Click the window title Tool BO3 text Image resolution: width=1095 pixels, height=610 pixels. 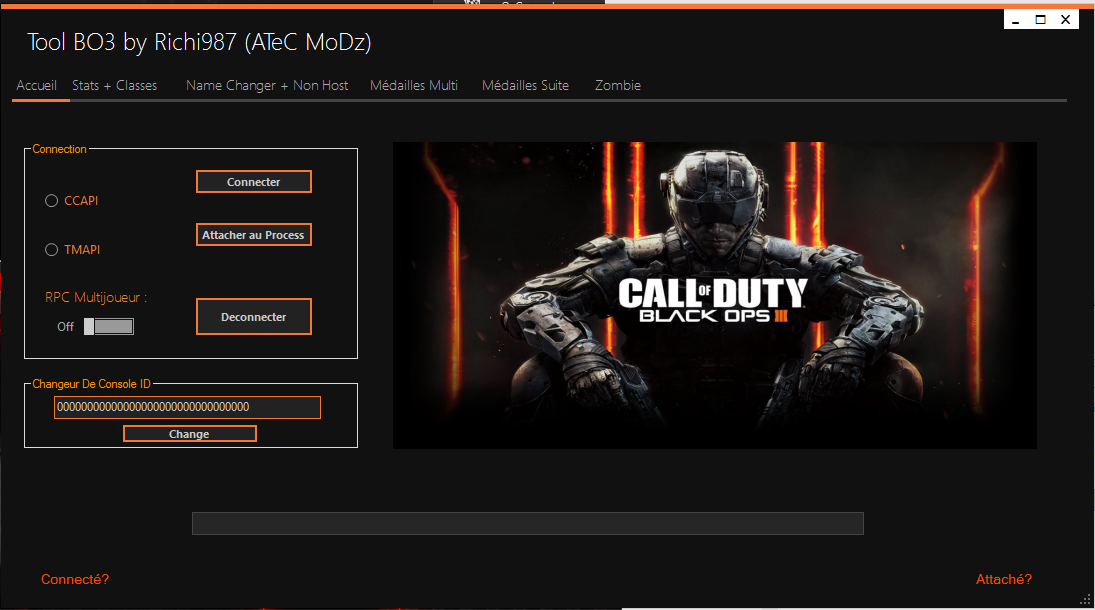click(x=199, y=43)
